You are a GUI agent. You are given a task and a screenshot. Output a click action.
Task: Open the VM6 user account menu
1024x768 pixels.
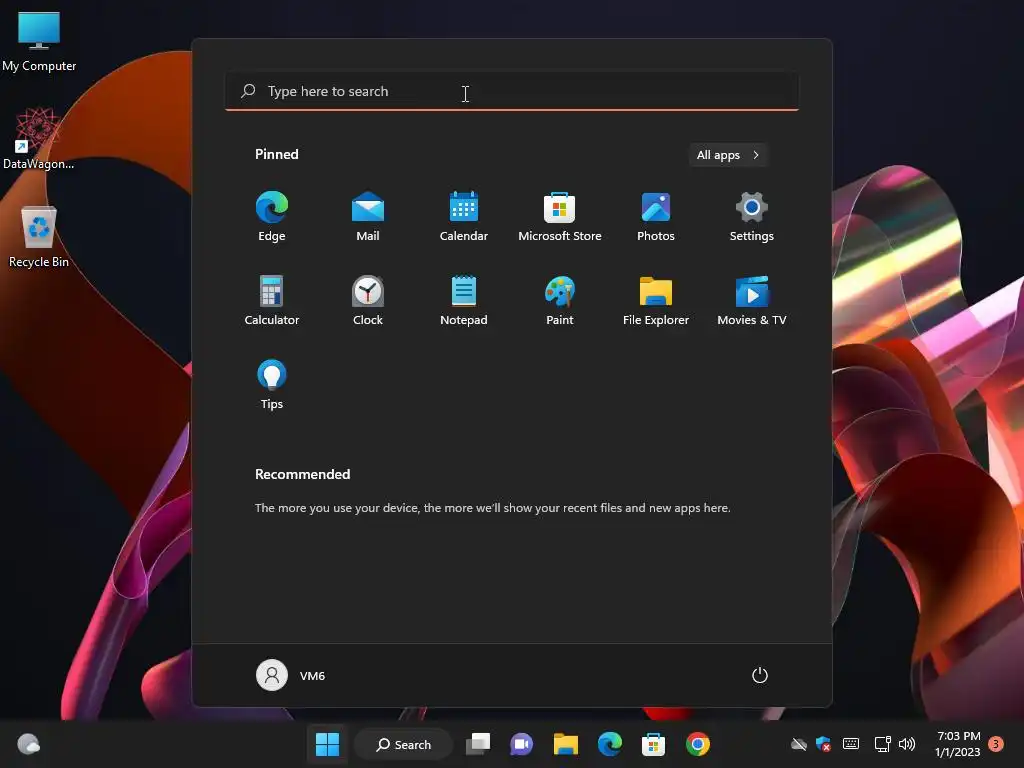coord(291,675)
